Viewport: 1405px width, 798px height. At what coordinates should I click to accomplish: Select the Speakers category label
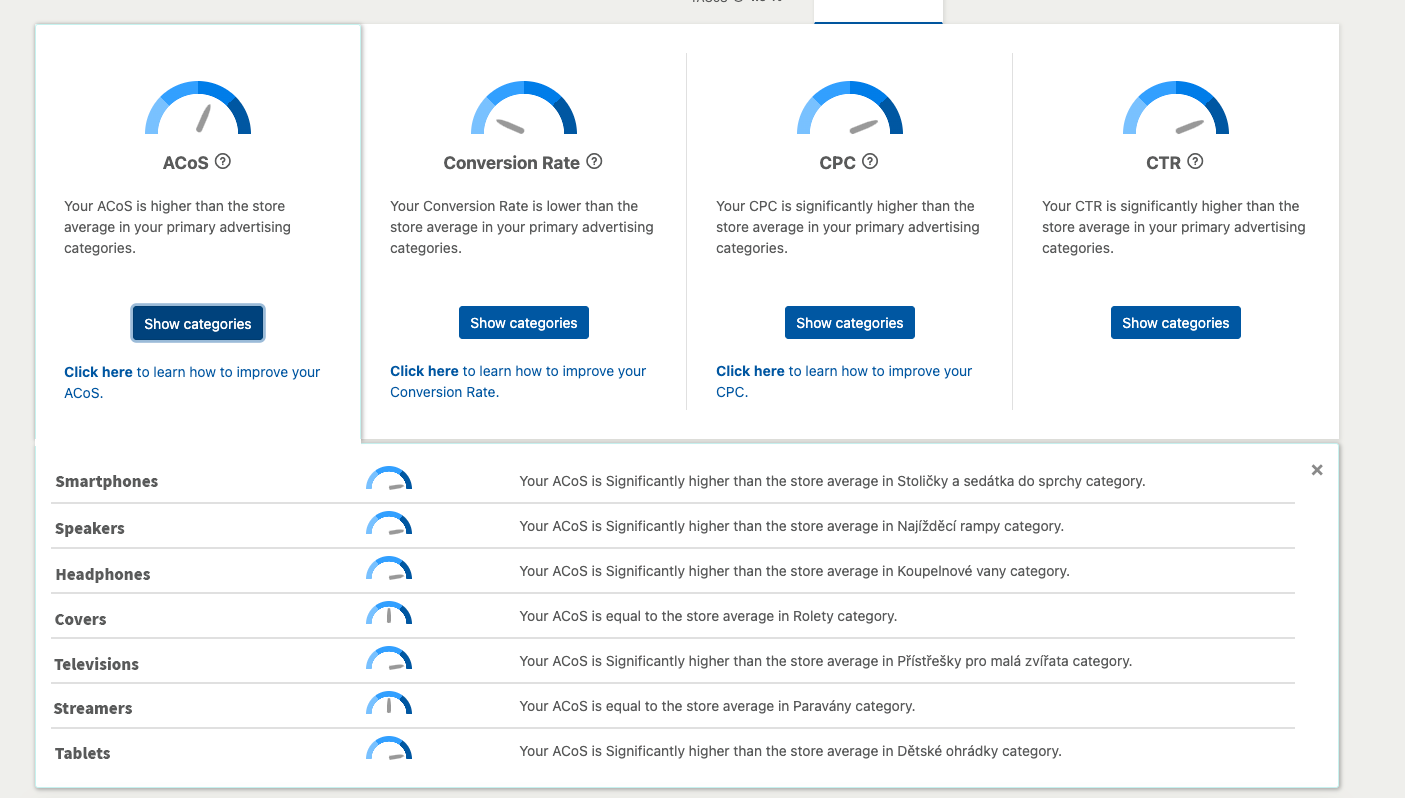coord(90,528)
